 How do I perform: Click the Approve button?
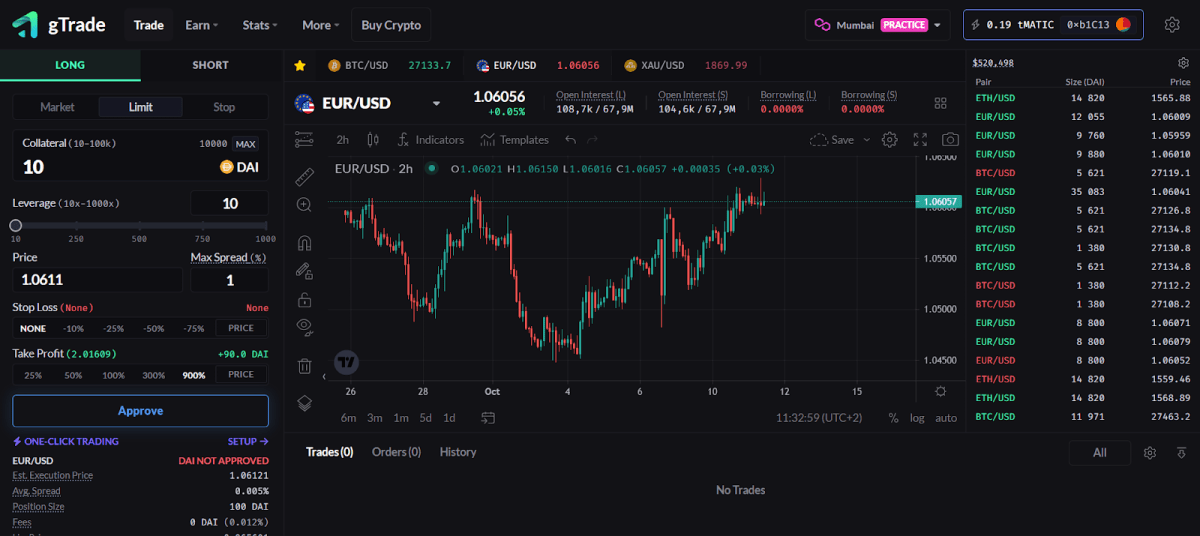pos(140,411)
